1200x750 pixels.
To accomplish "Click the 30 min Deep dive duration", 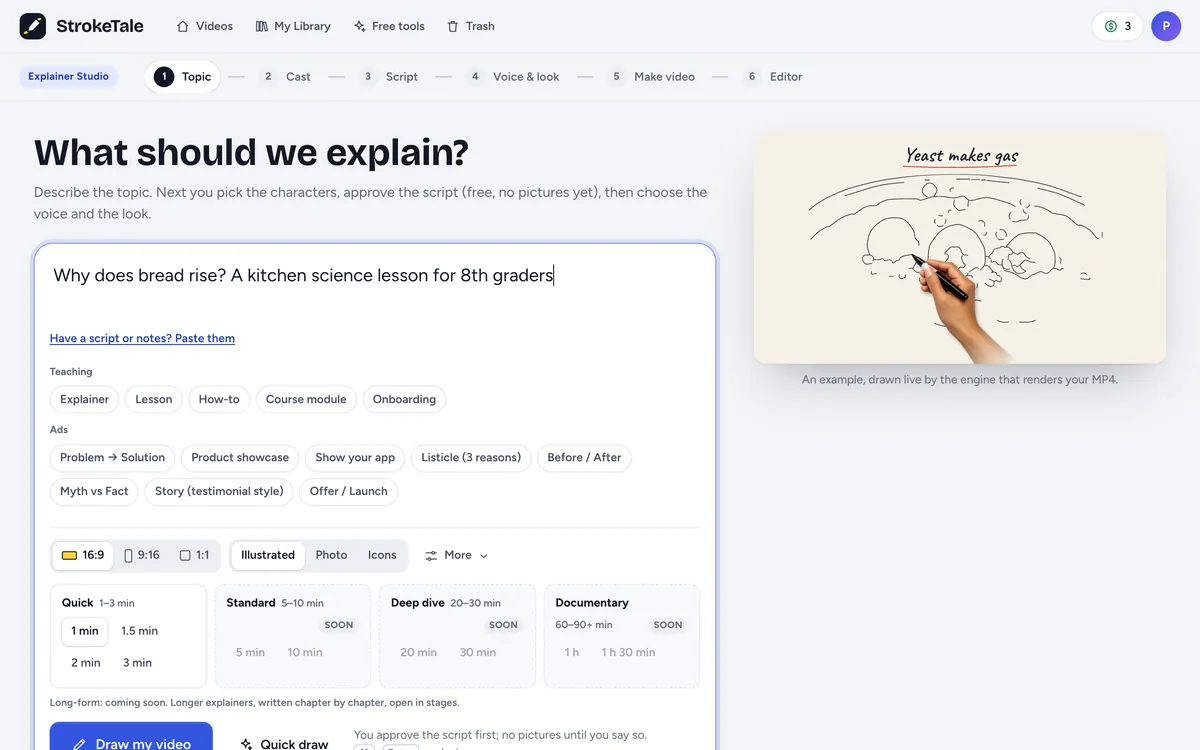I will [x=478, y=652].
